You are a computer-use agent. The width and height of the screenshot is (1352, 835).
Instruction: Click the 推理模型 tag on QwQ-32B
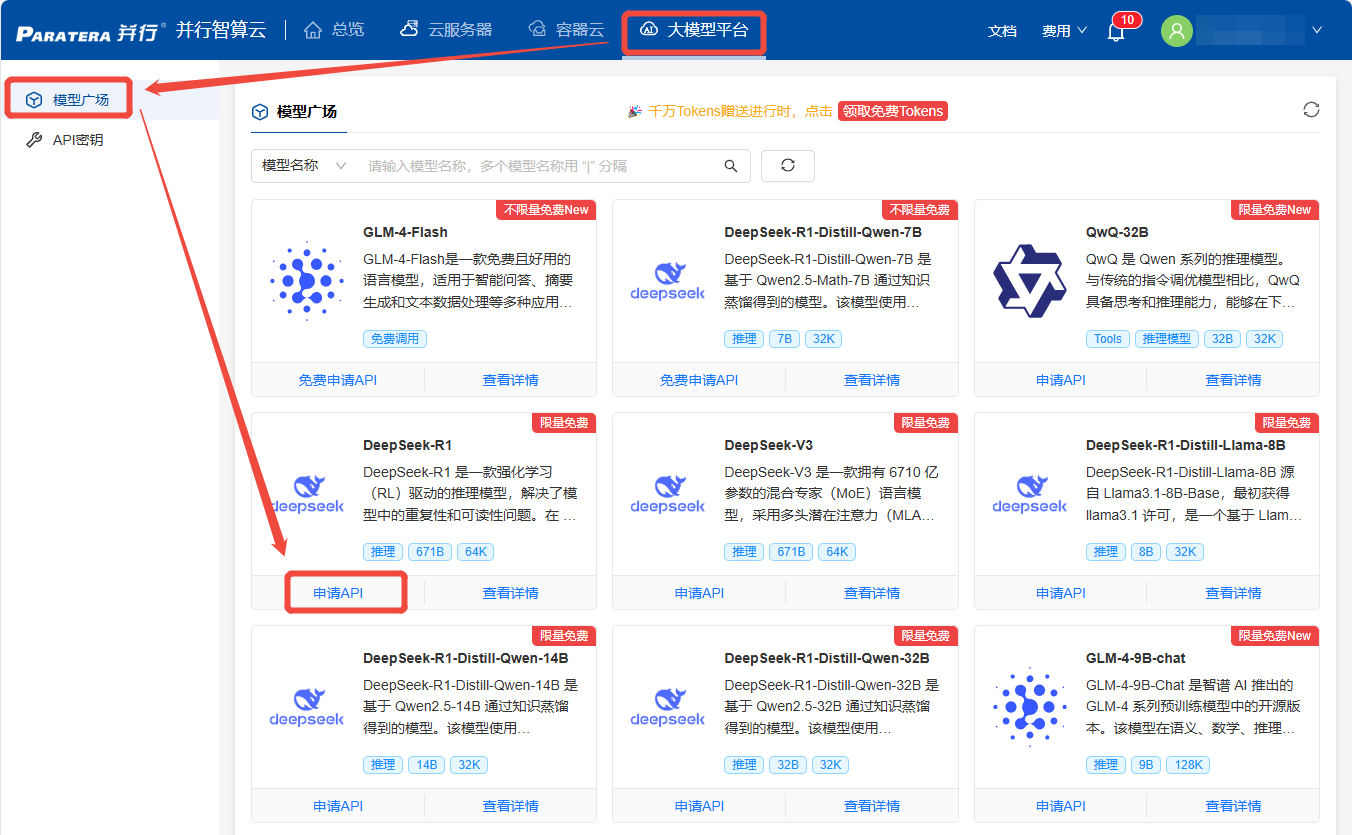point(1167,339)
